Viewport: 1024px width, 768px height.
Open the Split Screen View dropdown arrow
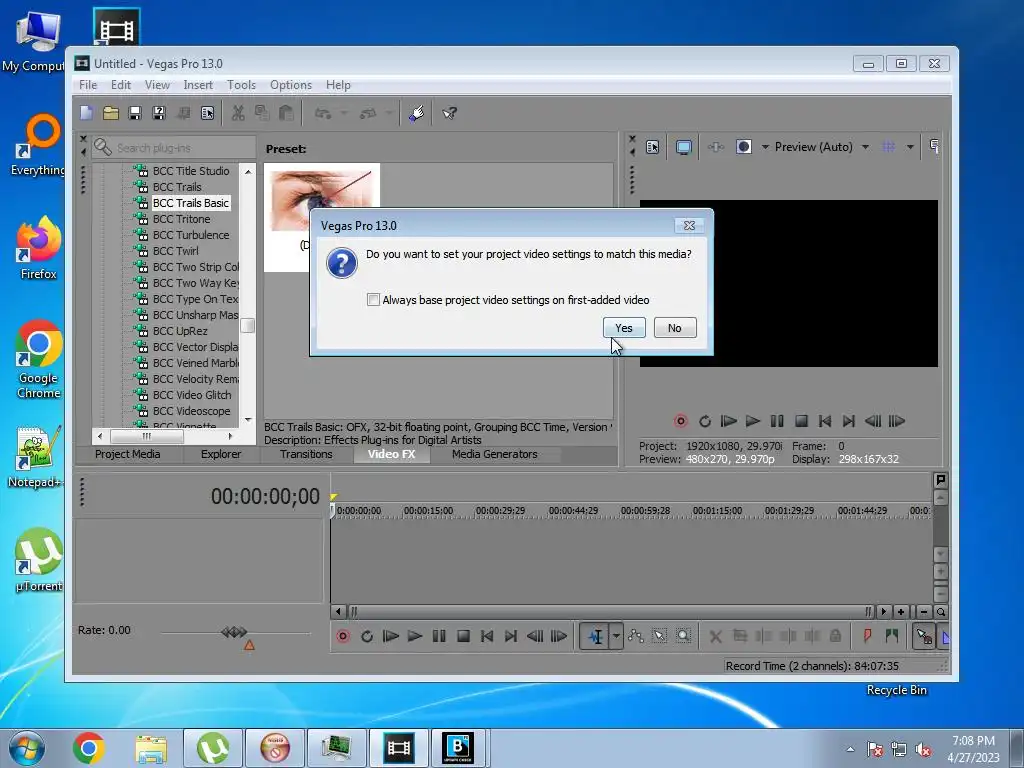765,147
